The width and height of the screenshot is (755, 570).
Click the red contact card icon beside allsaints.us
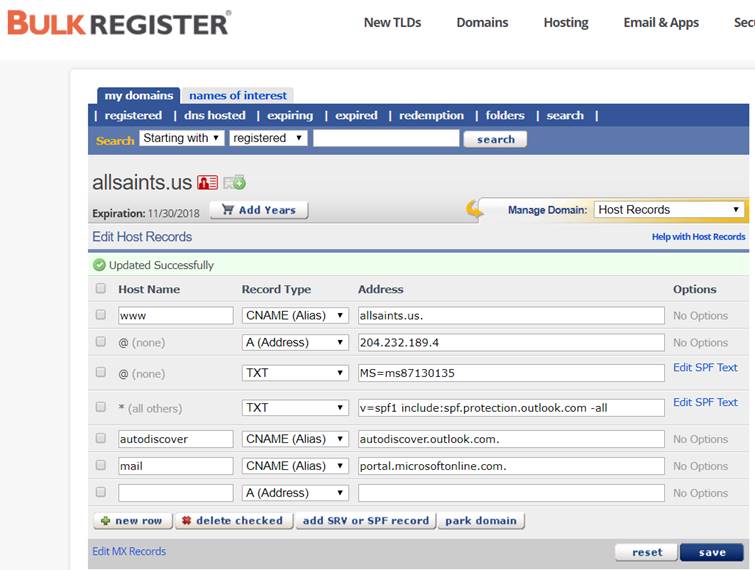207,182
